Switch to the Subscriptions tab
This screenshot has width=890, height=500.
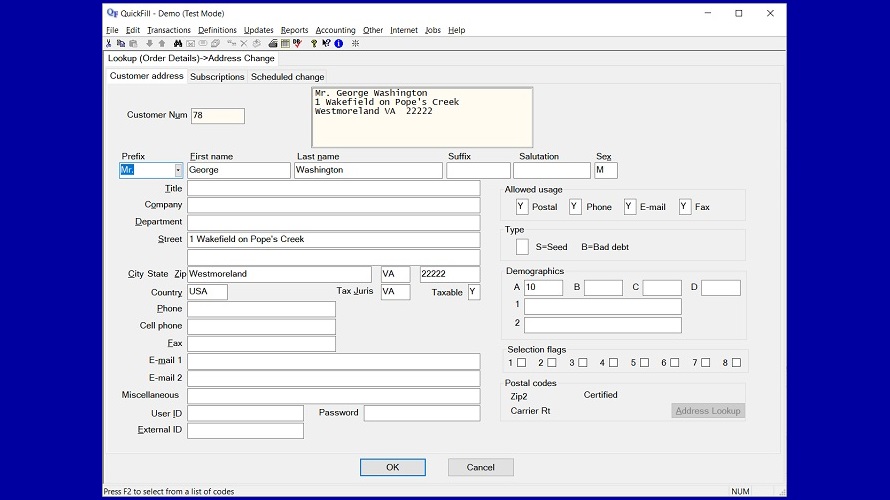217,77
